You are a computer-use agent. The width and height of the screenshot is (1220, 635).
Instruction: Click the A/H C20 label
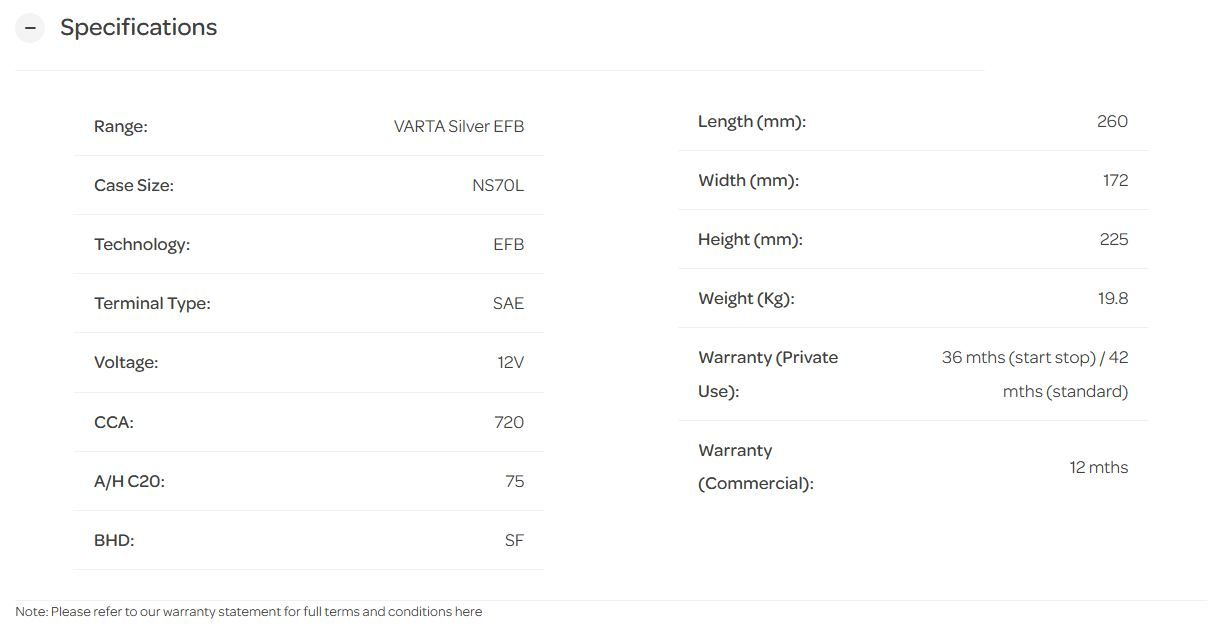[x=129, y=481]
